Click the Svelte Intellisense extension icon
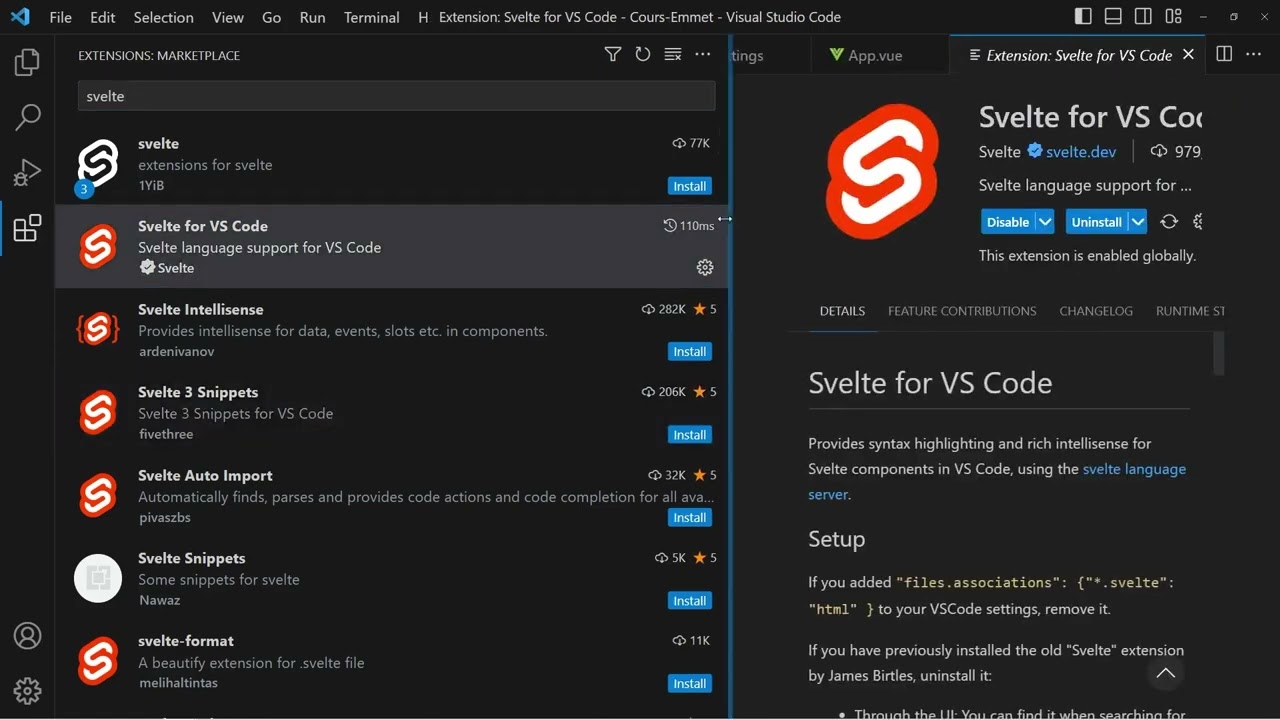The height and width of the screenshot is (720, 1280). pos(98,330)
